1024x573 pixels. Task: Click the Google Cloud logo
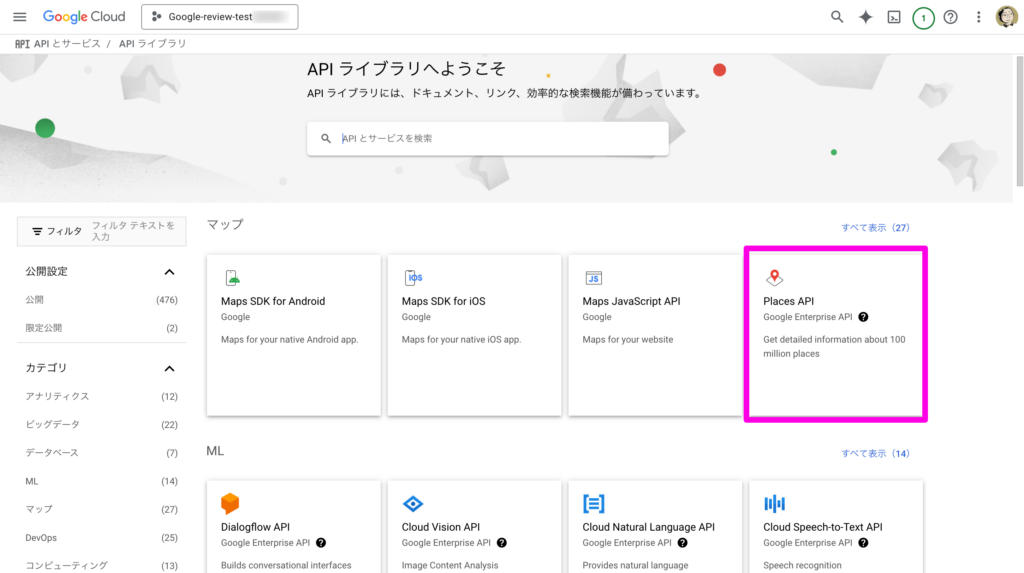point(84,17)
